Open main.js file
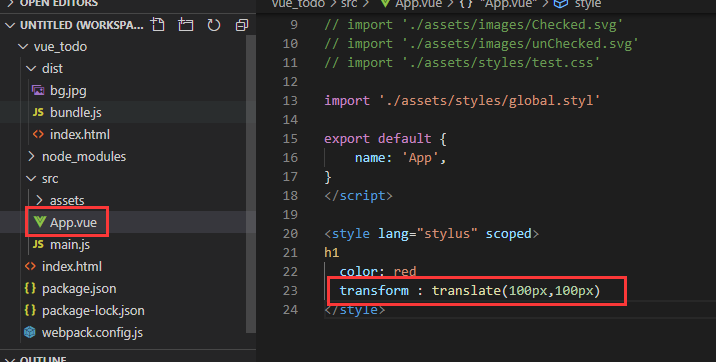Screen dimensions: 716x362 [x=70, y=244]
